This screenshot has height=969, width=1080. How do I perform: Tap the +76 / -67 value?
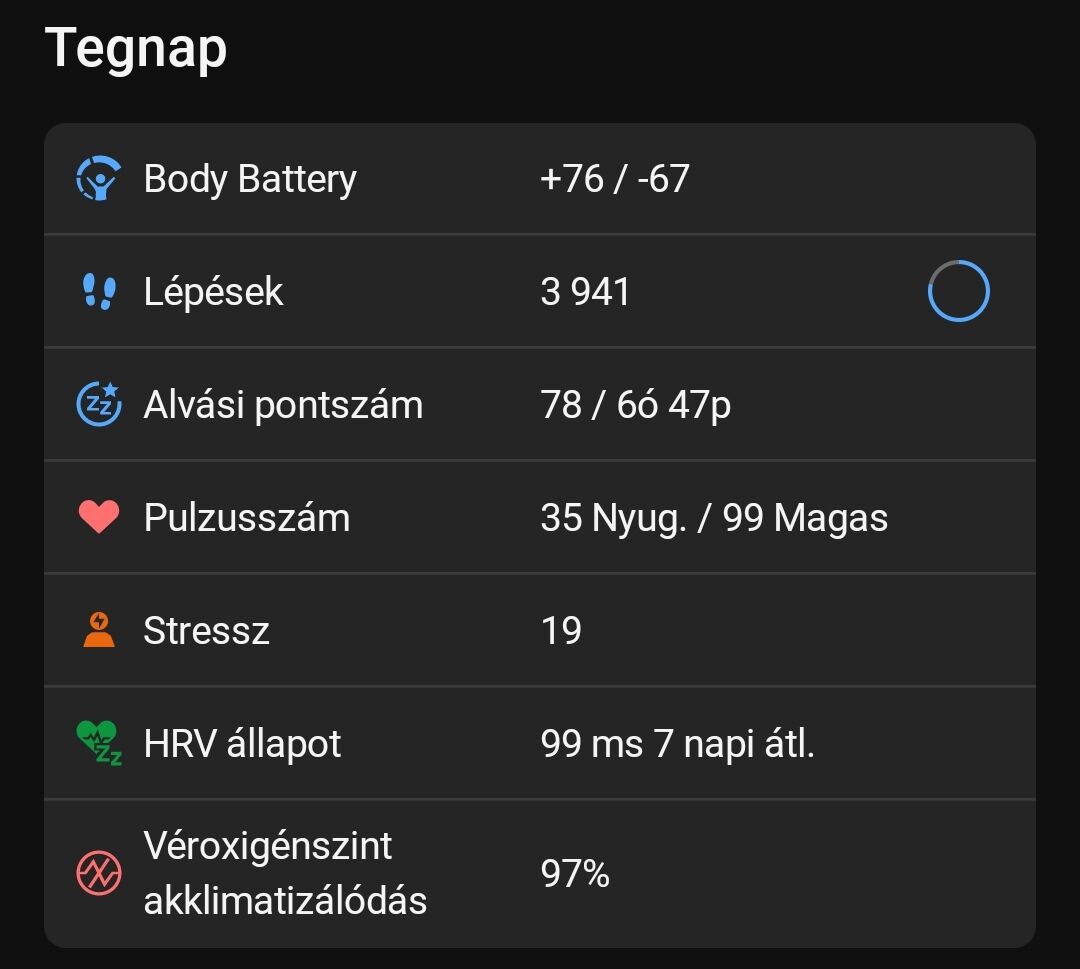pyautogui.click(x=614, y=178)
